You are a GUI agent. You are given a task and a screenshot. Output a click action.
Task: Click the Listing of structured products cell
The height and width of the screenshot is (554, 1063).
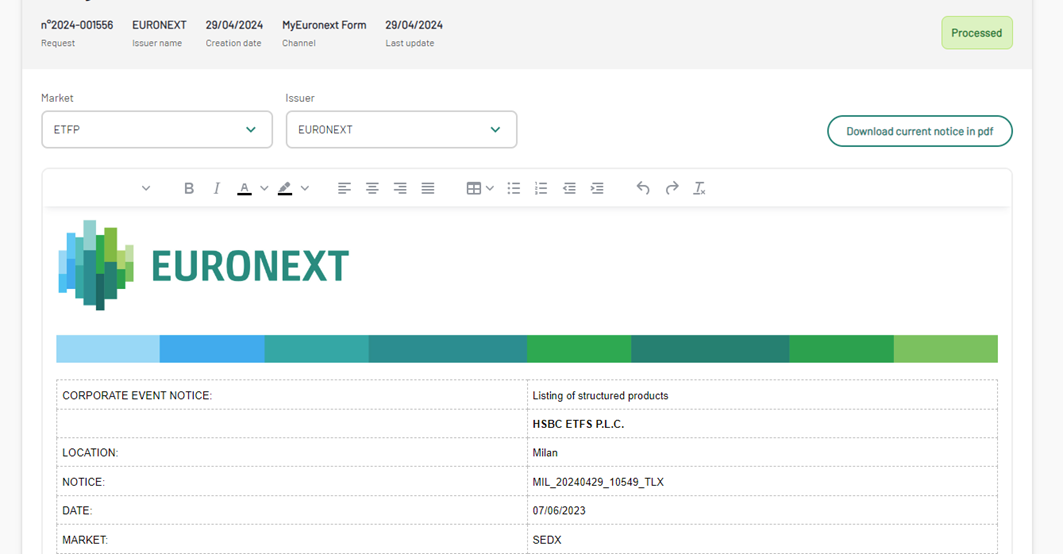click(x=762, y=395)
